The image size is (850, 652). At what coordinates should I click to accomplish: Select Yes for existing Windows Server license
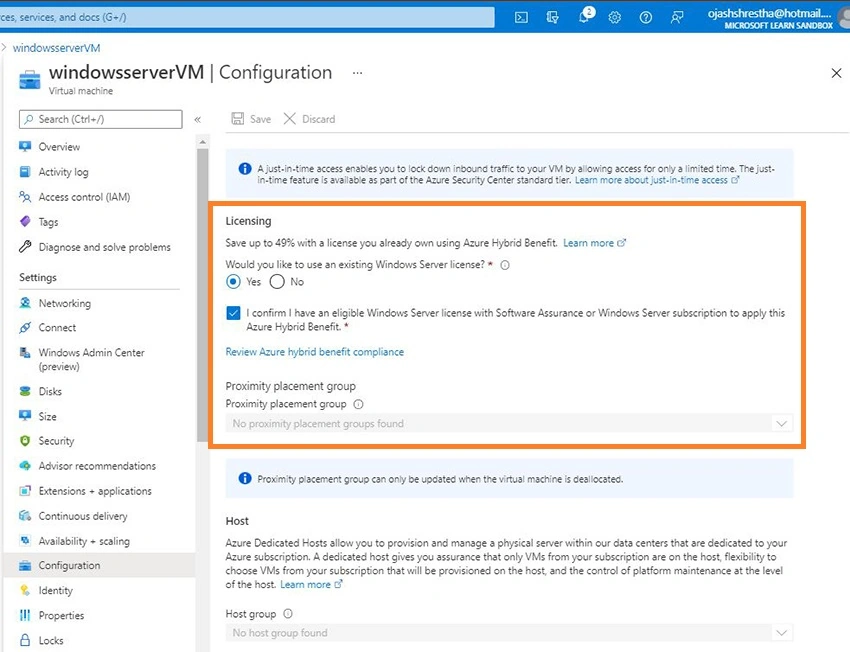point(233,282)
